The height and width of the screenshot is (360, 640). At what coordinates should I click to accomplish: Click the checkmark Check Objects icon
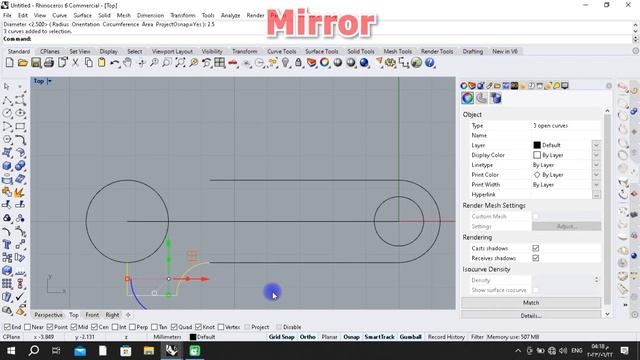[x=20, y=297]
